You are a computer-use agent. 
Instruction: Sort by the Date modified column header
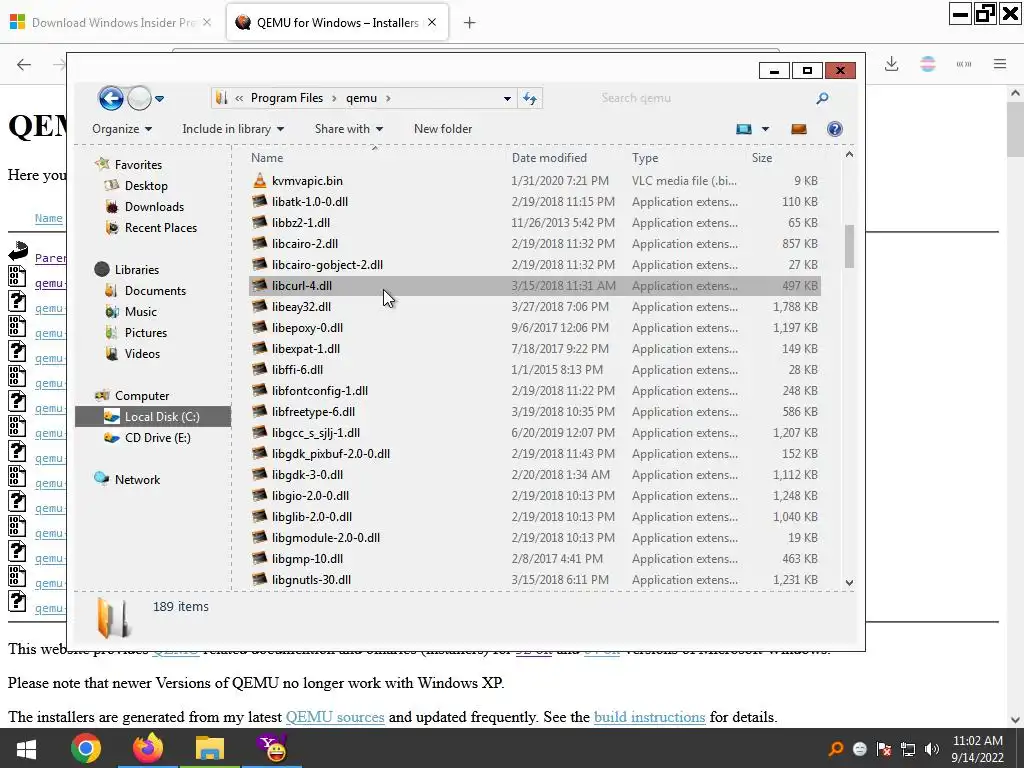pyautogui.click(x=549, y=157)
